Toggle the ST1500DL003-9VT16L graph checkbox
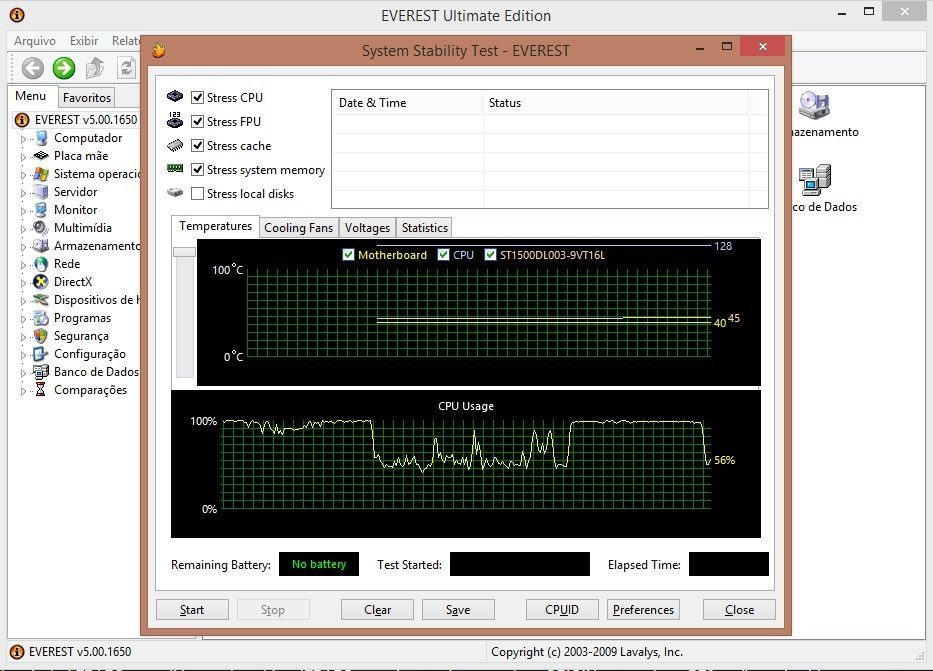Image resolution: width=933 pixels, height=671 pixels. tap(490, 255)
